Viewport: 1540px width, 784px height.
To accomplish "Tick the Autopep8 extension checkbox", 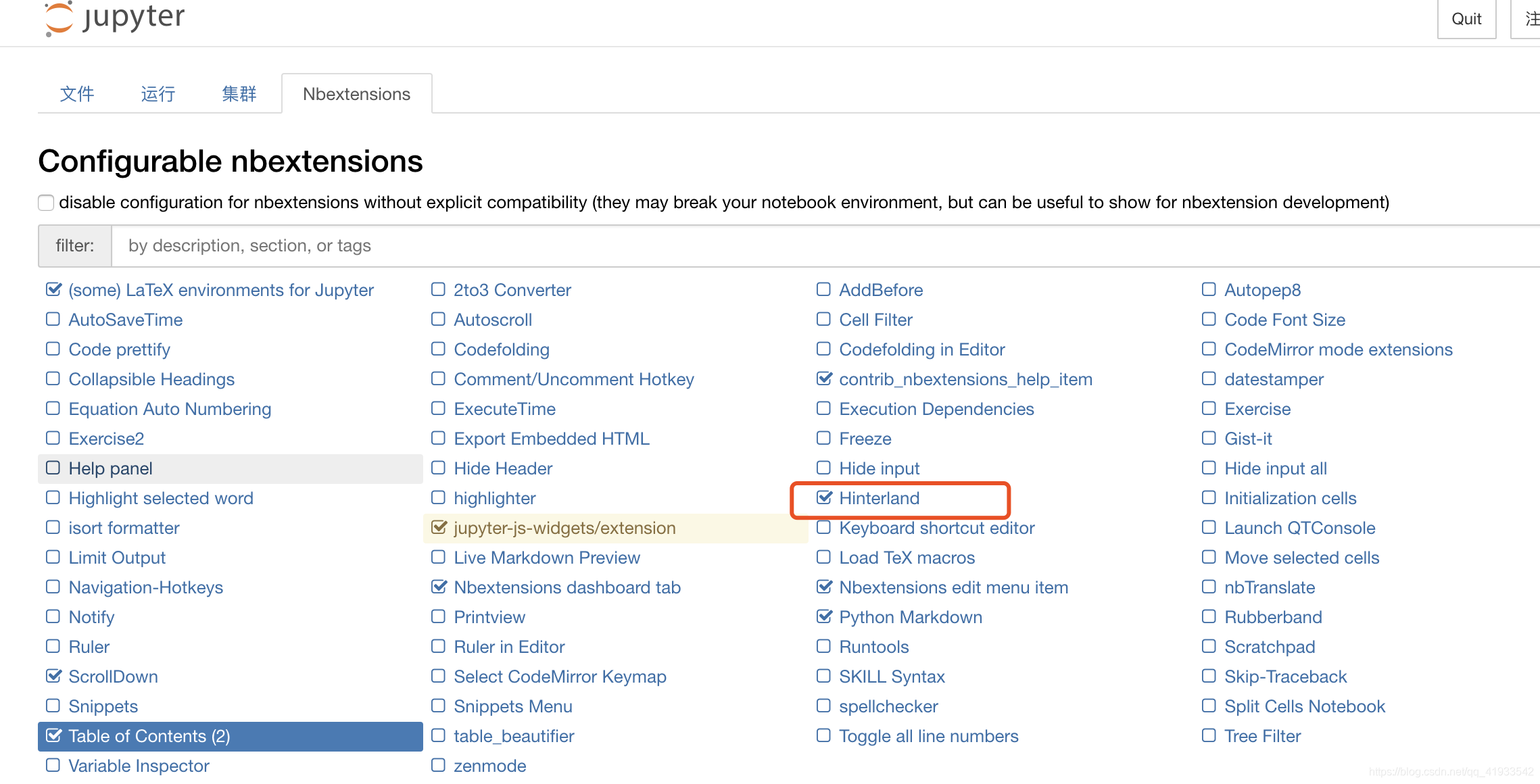I will [x=1209, y=290].
